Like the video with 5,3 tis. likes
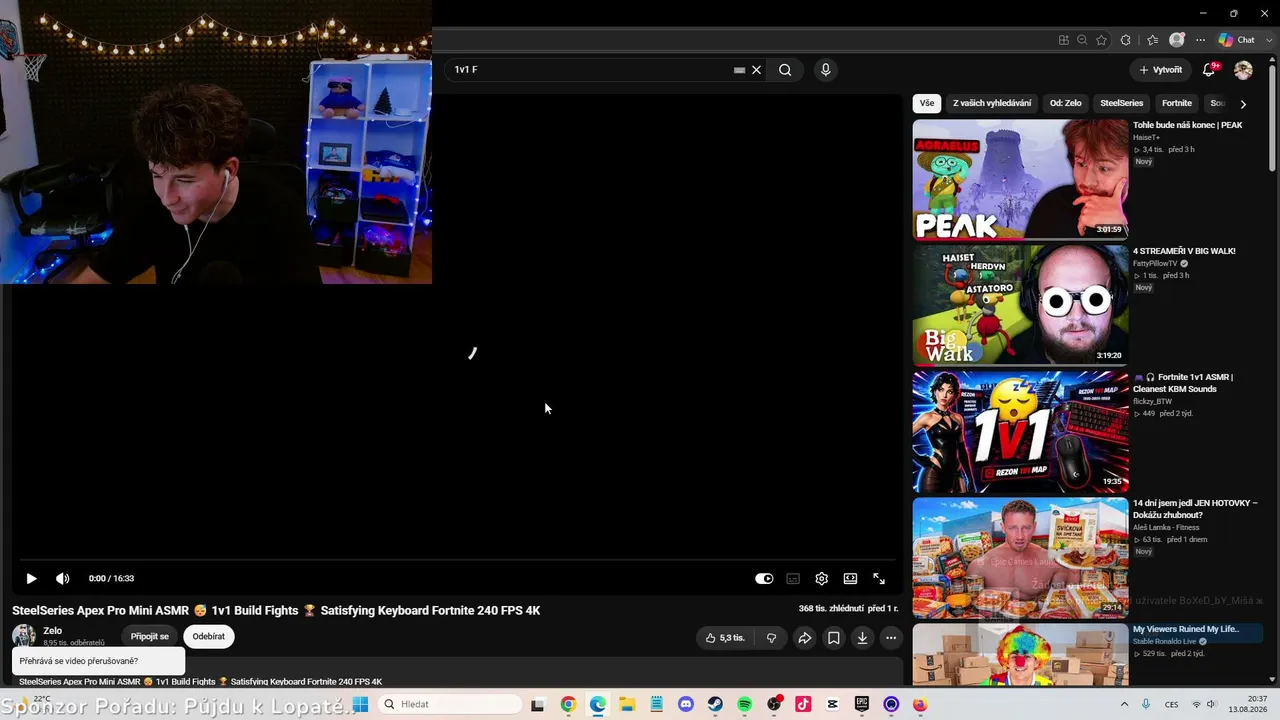This screenshot has width=1280, height=720. pyautogui.click(x=725, y=638)
